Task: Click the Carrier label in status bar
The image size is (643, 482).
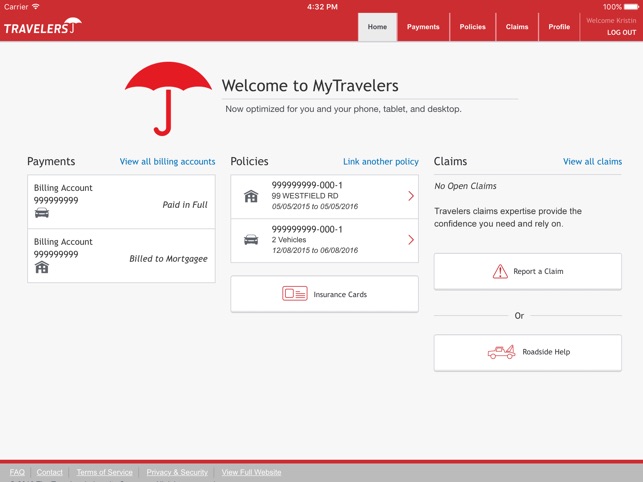Action: tap(16, 7)
